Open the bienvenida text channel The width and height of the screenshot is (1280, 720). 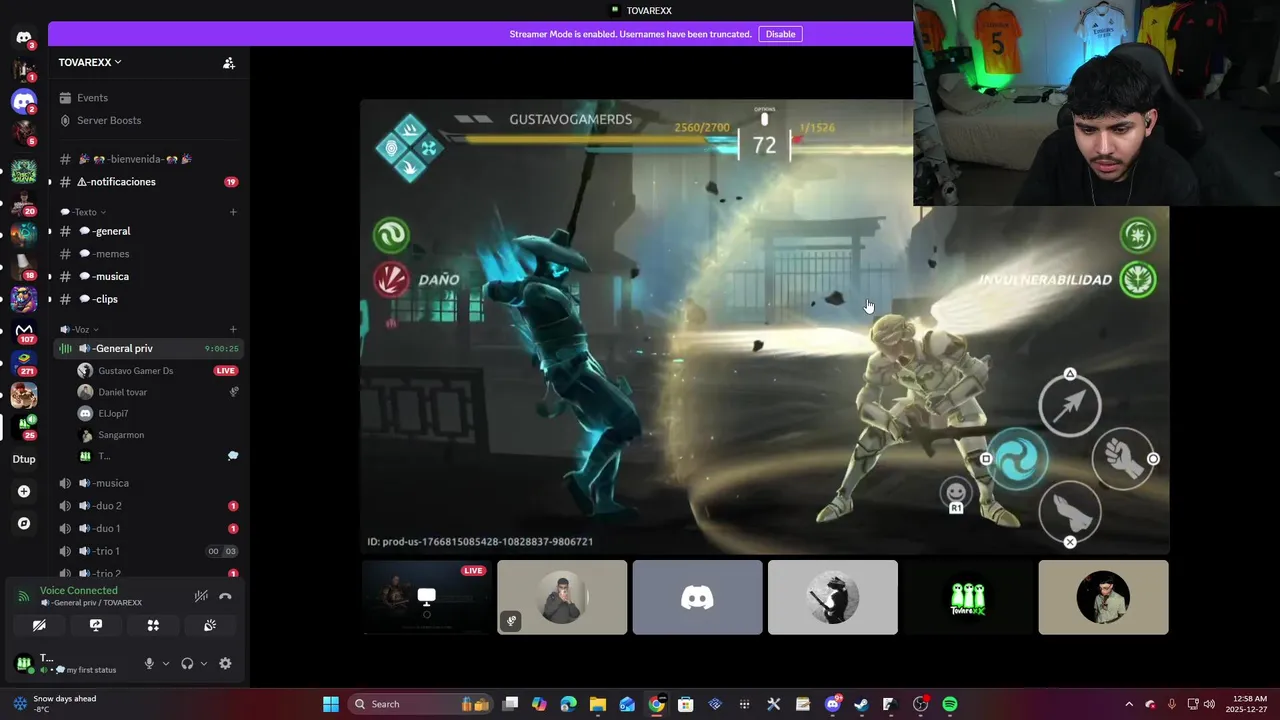point(148,159)
